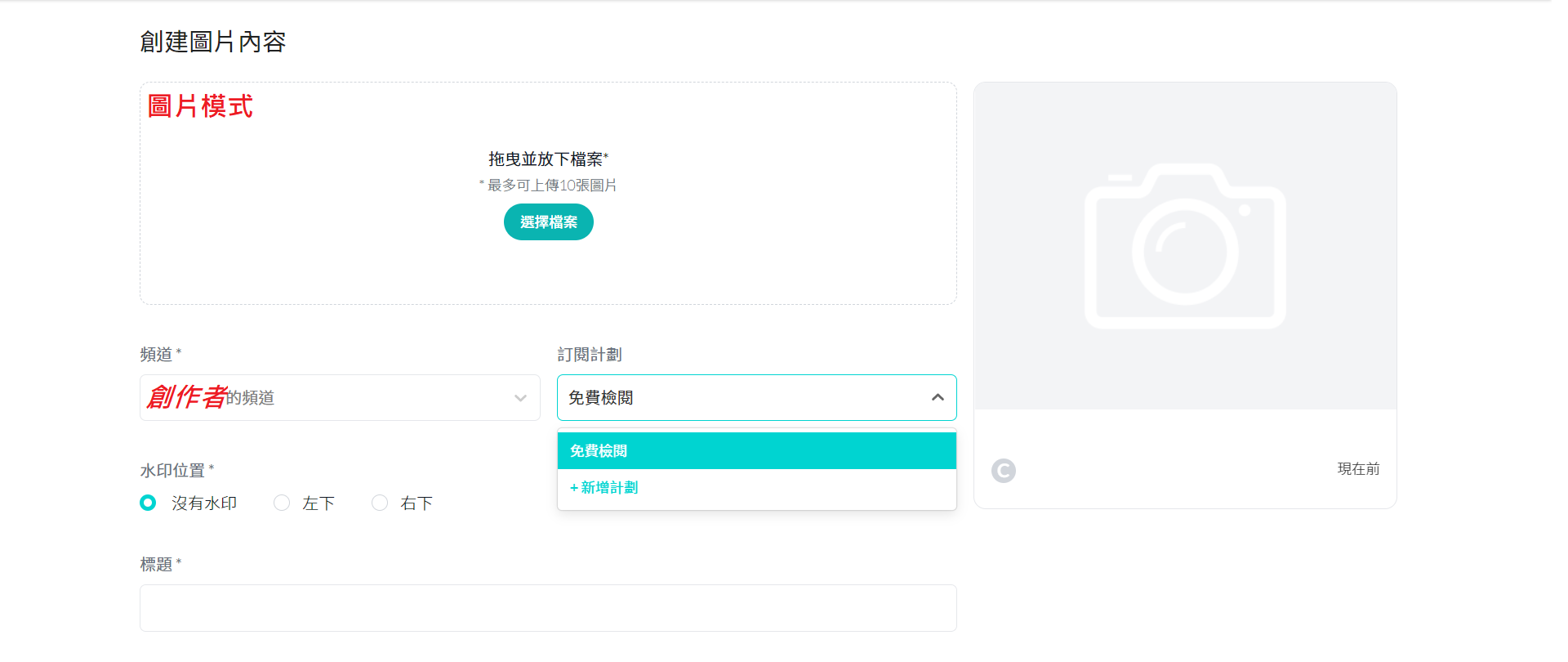The width and height of the screenshot is (1568, 662).
Task: Choose 右下 as the watermark position
Action: pos(379,503)
